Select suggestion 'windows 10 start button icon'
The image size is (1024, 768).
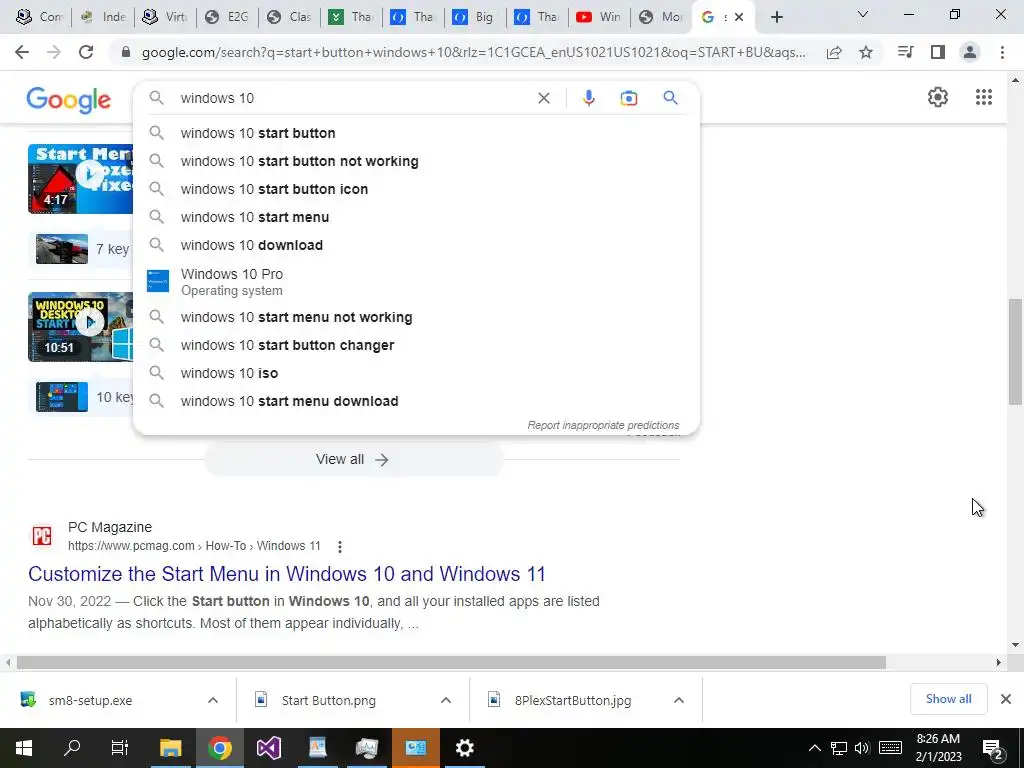pos(416,189)
